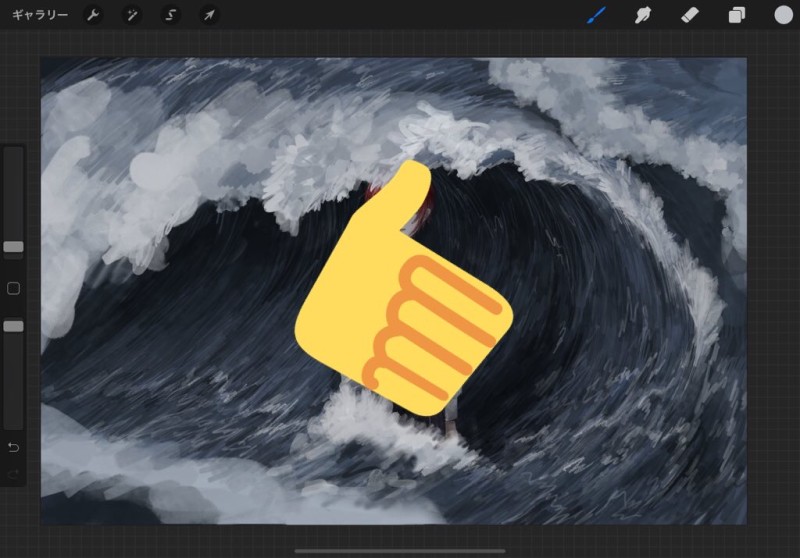The image size is (800, 558).
Task: Select the Brush tool
Action: [596, 15]
